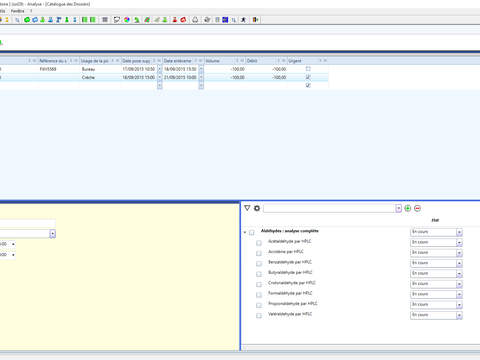This screenshot has width=480, height=360.
Task: Toggle the Urgent checkbox for the Bureau row
Action: click(x=308, y=69)
